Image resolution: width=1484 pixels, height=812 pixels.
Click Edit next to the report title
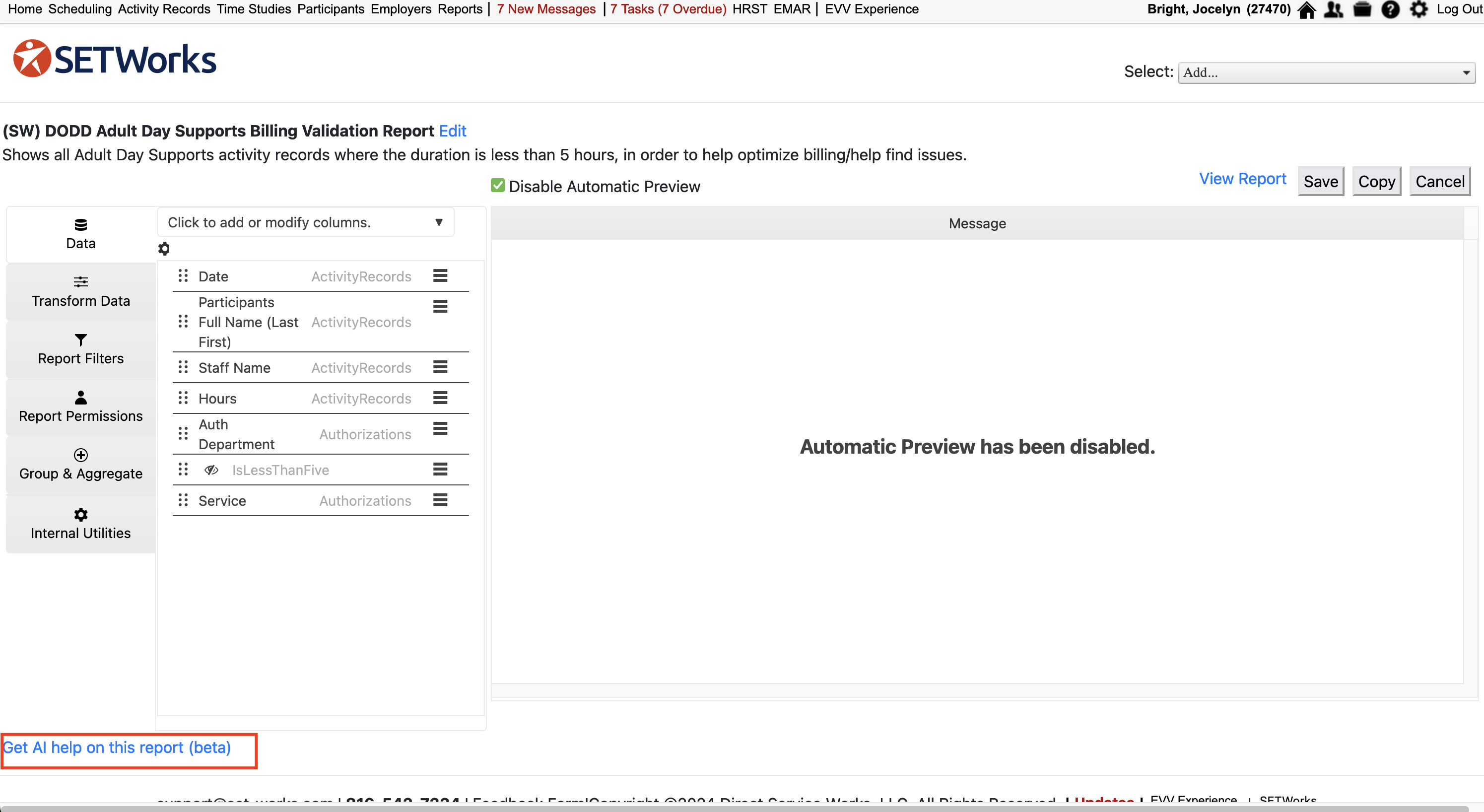click(x=452, y=131)
